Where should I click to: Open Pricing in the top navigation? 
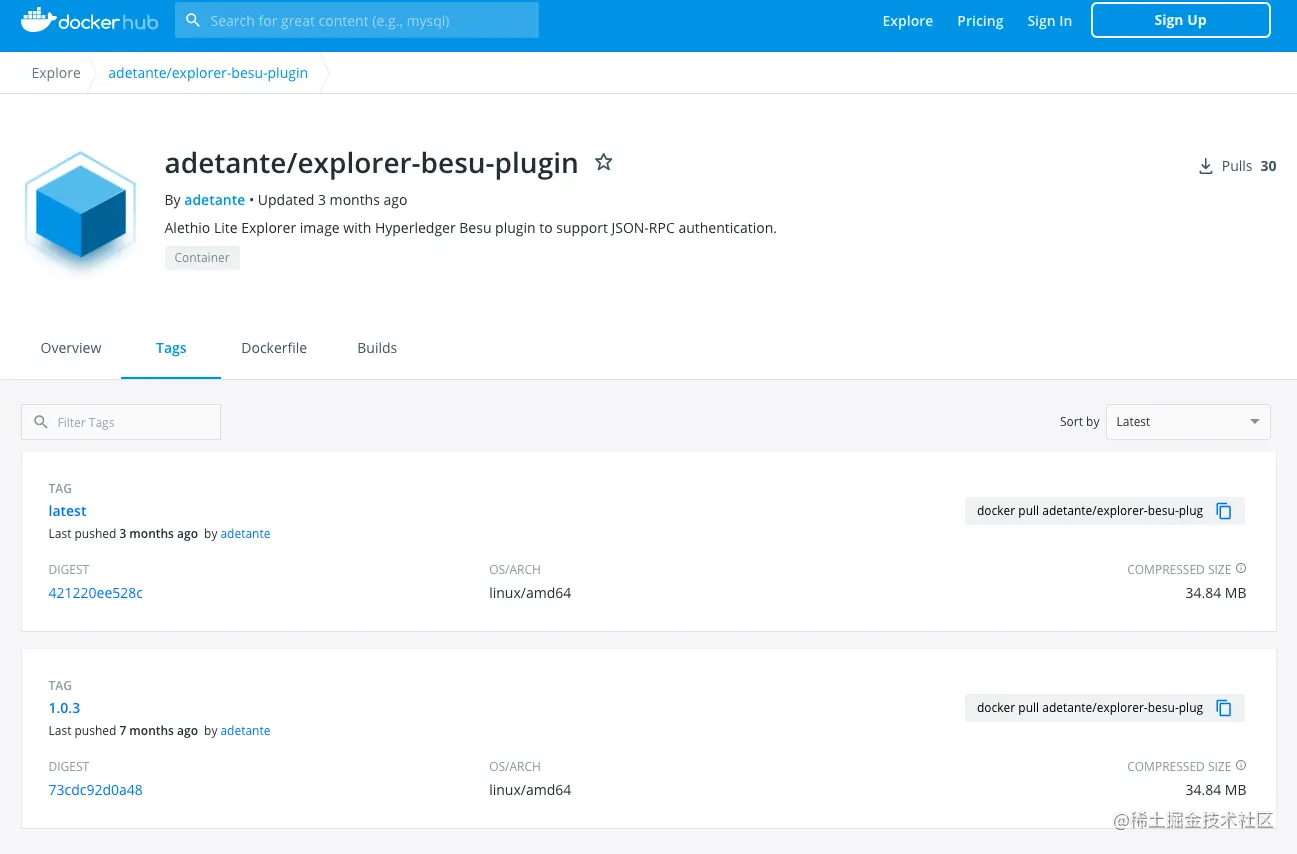[x=980, y=21]
